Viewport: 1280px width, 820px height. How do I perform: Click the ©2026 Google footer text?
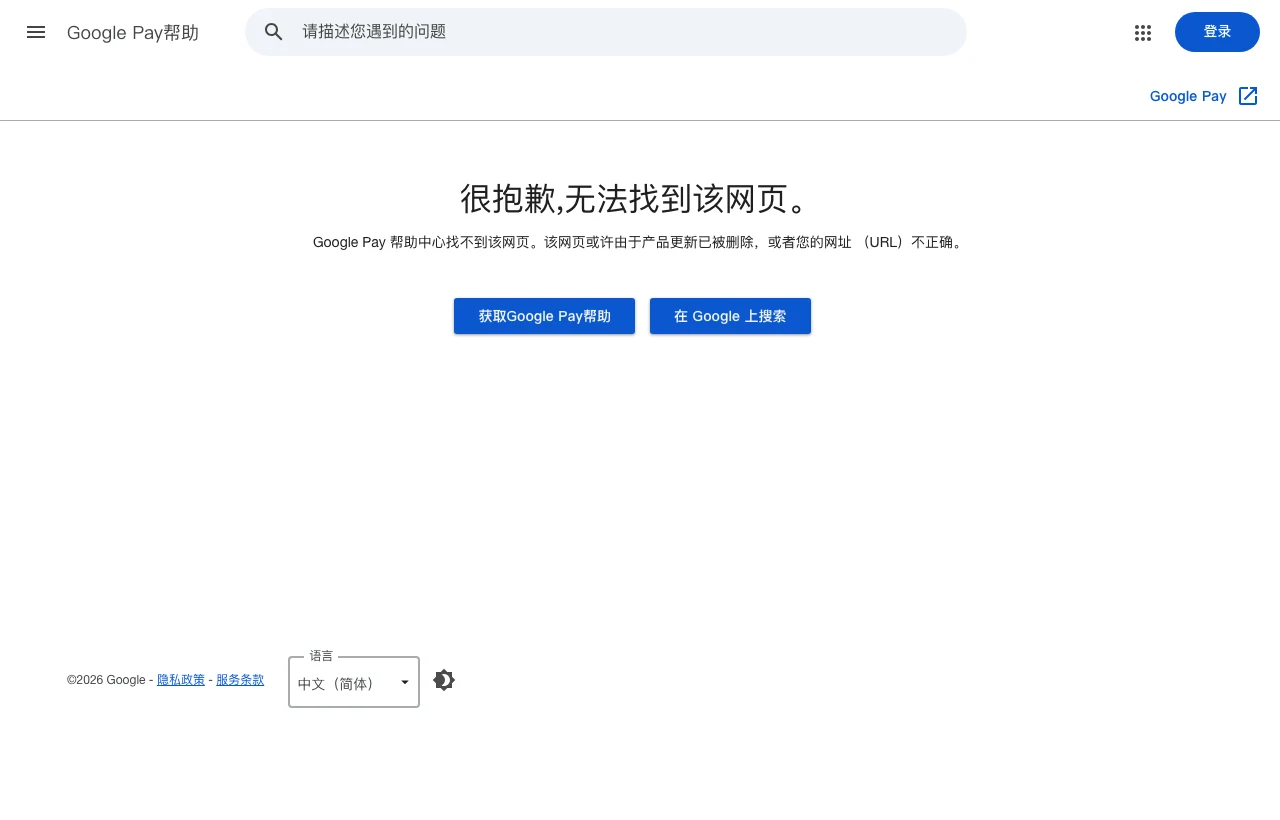106,680
